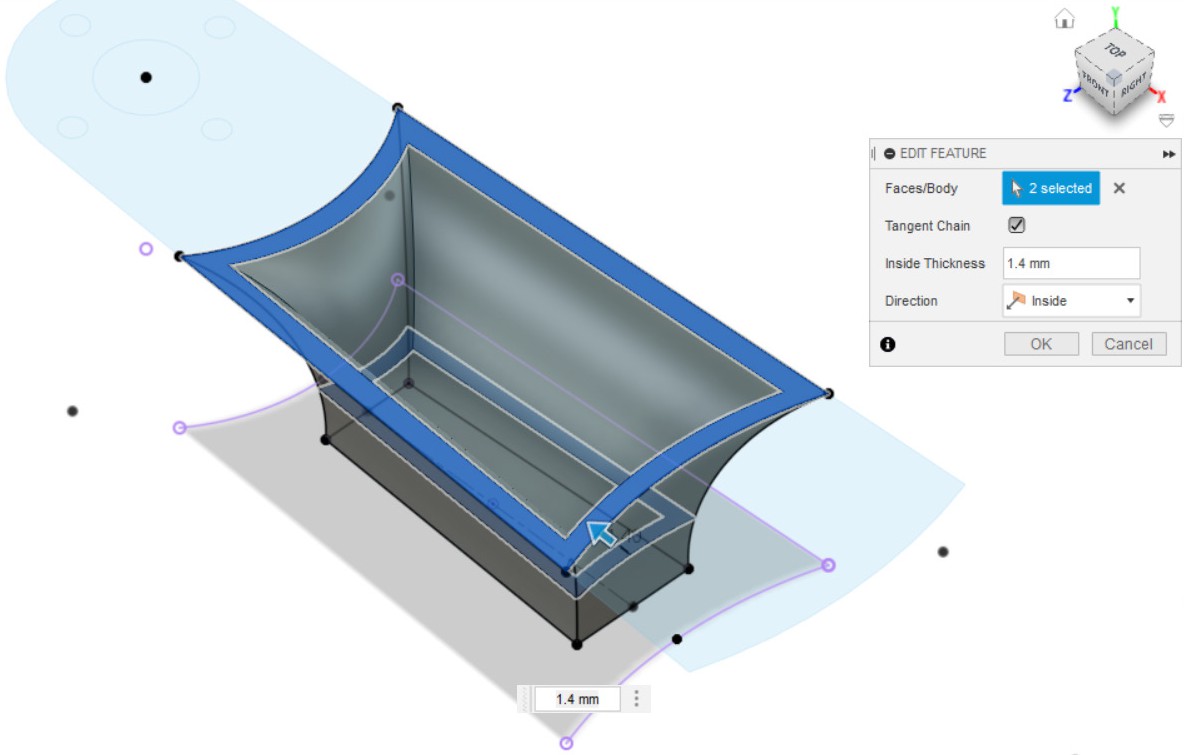Click the info icon in the dialog
Image resolution: width=1184 pixels, height=755 pixels.
click(x=887, y=344)
